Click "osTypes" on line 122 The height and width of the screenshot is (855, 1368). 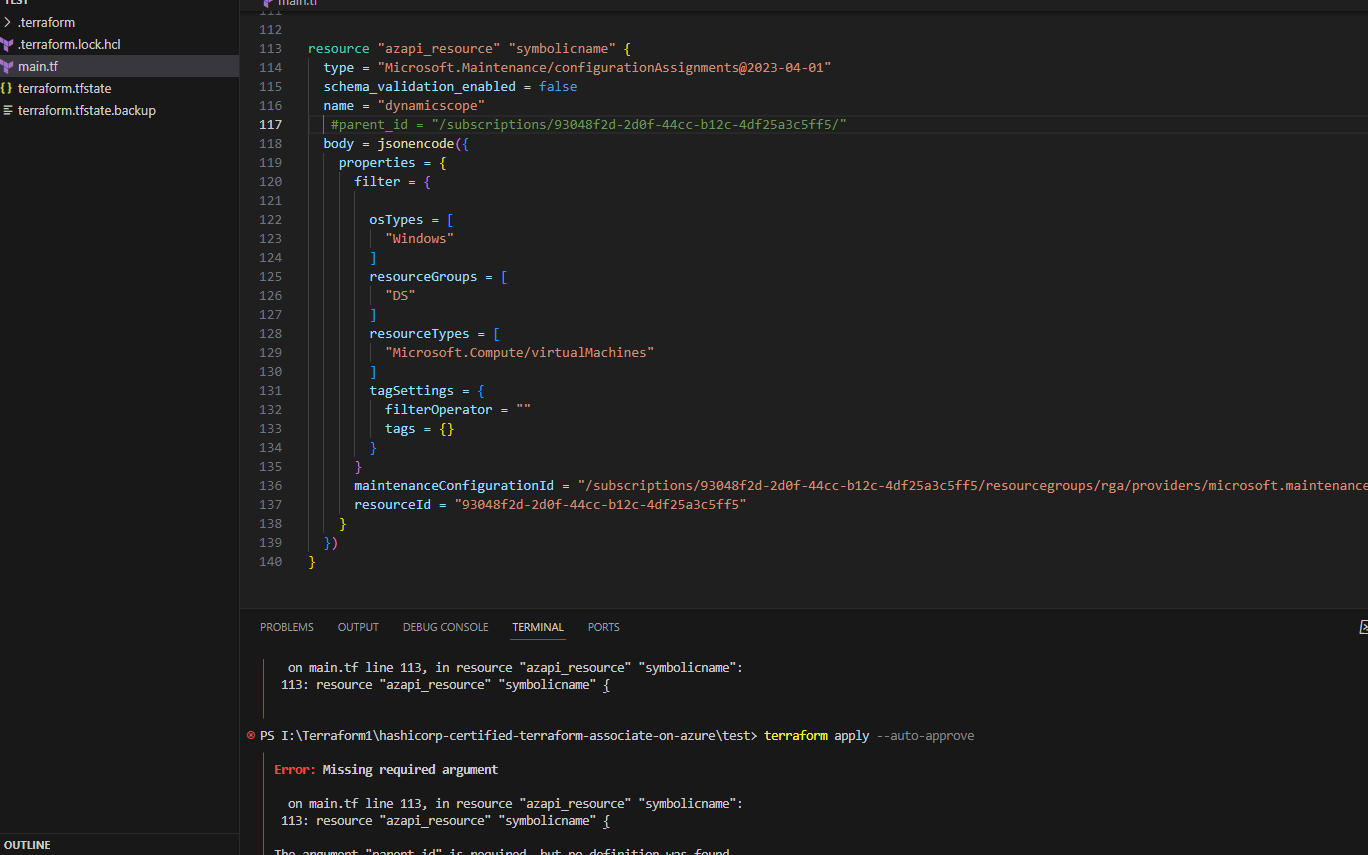coord(396,219)
